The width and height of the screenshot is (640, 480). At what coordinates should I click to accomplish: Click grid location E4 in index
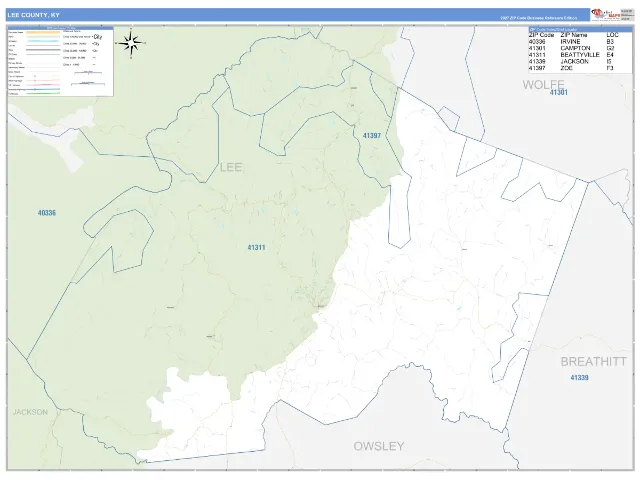click(x=610, y=55)
